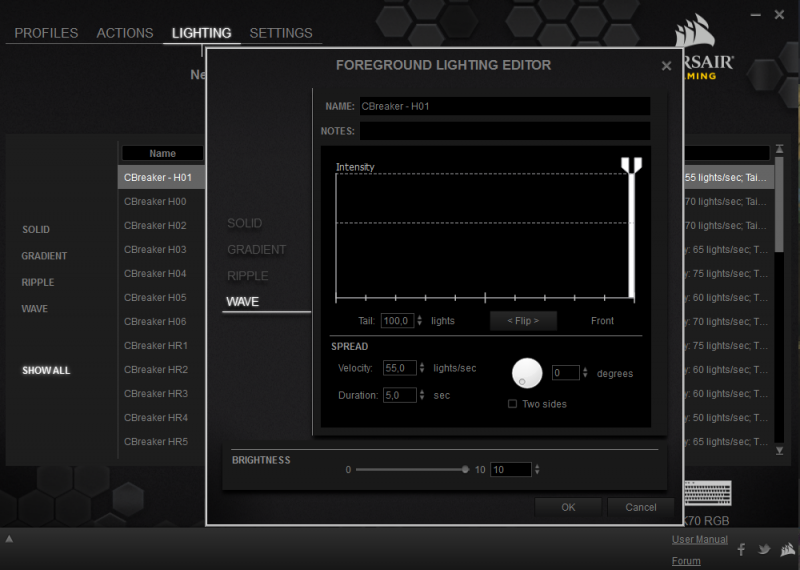800x570 pixels.
Task: Click the Brightness slider track
Action: 412,469
